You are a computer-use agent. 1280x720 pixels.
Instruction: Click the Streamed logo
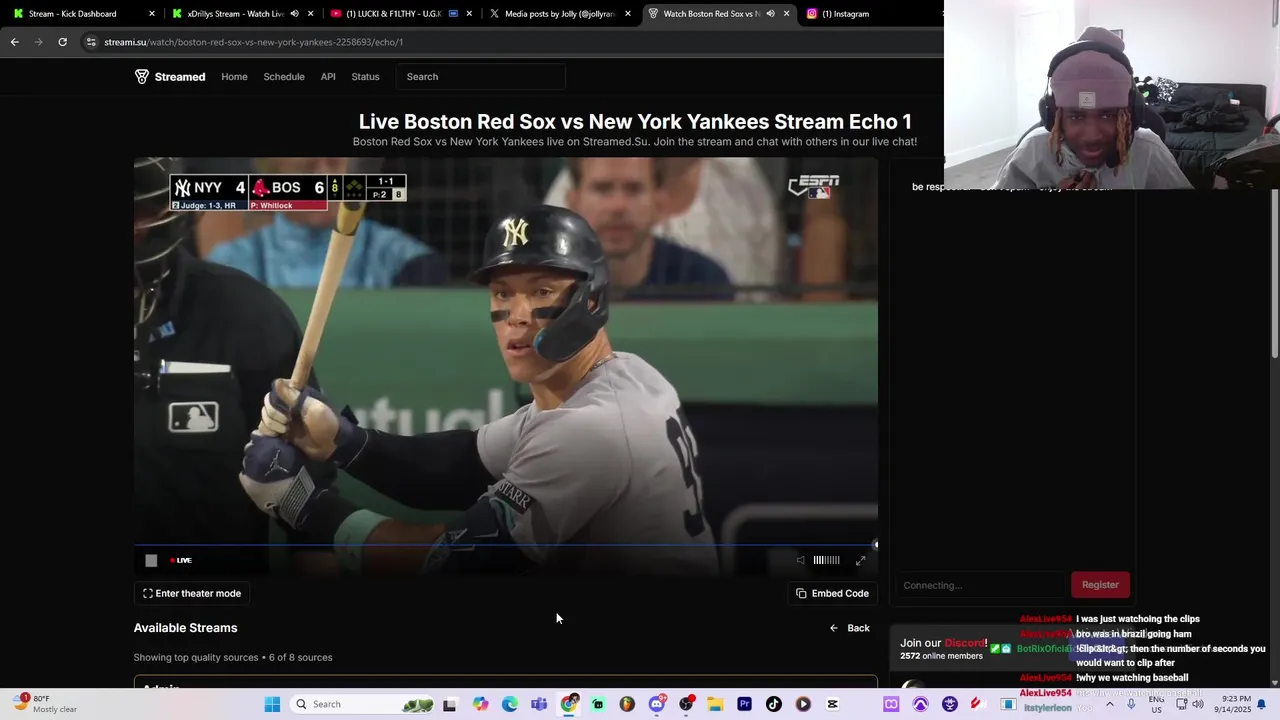tap(170, 77)
